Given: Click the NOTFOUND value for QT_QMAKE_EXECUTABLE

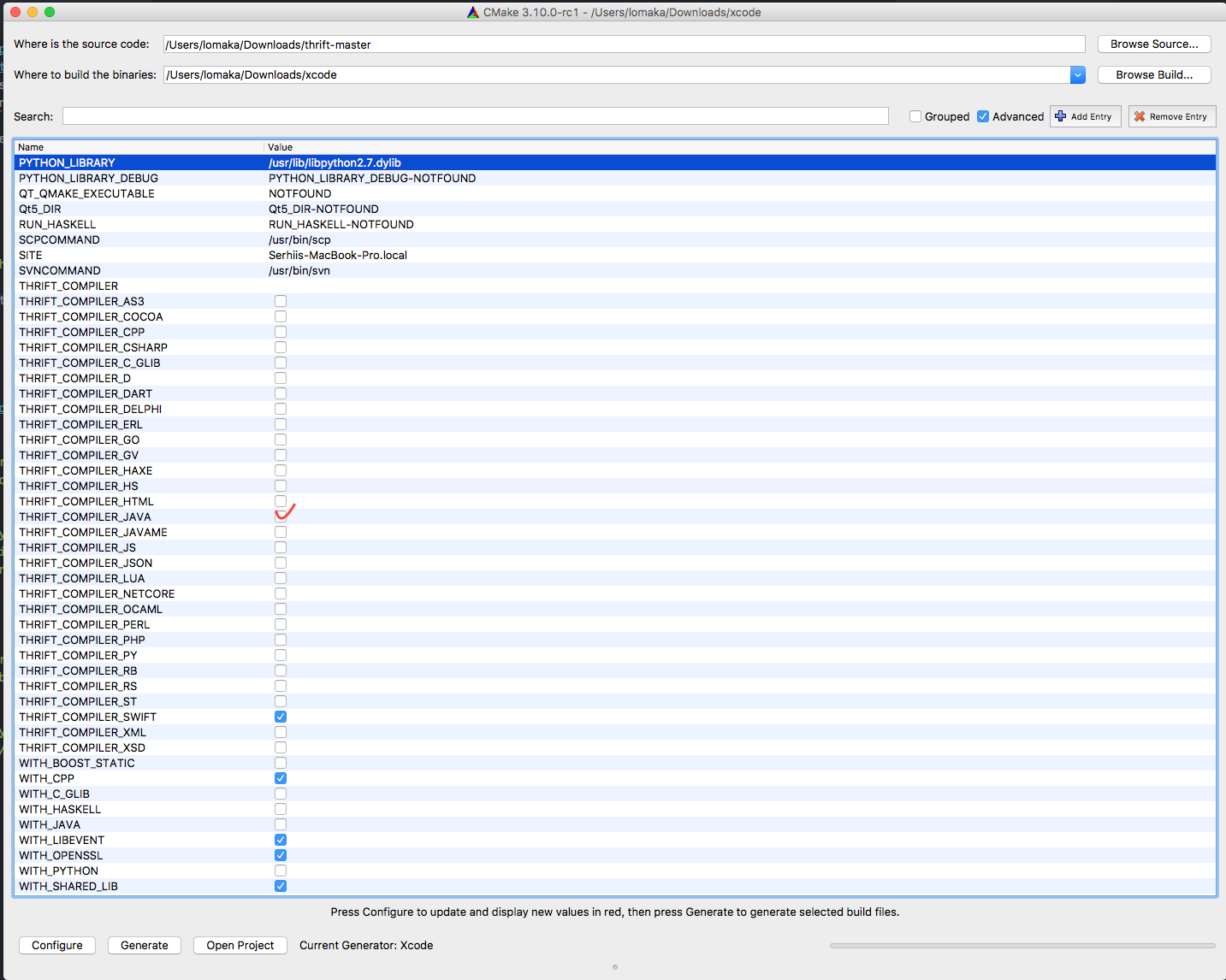Looking at the screenshot, I should point(299,193).
